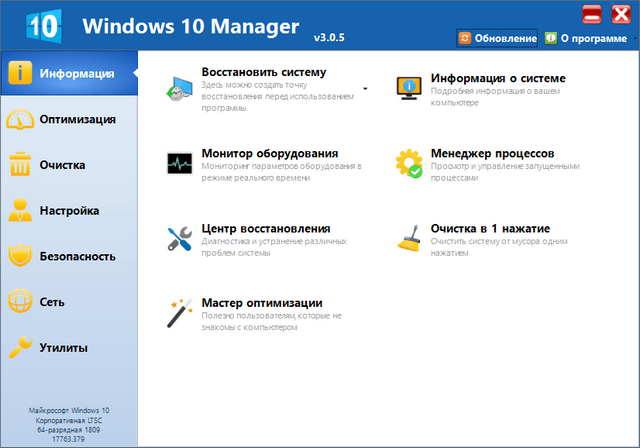Click the Мастер оптимизации magic wand icon

coord(180,313)
